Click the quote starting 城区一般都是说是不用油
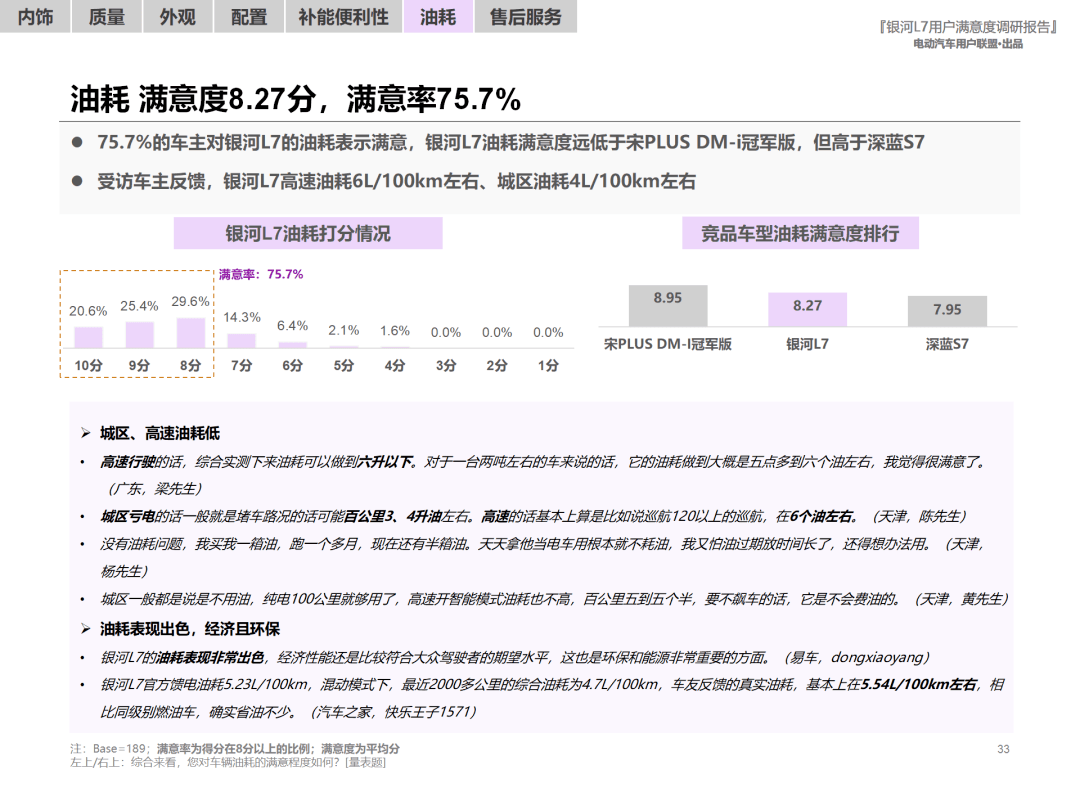Image resolution: width=1080 pixels, height=810 pixels. coord(554,599)
